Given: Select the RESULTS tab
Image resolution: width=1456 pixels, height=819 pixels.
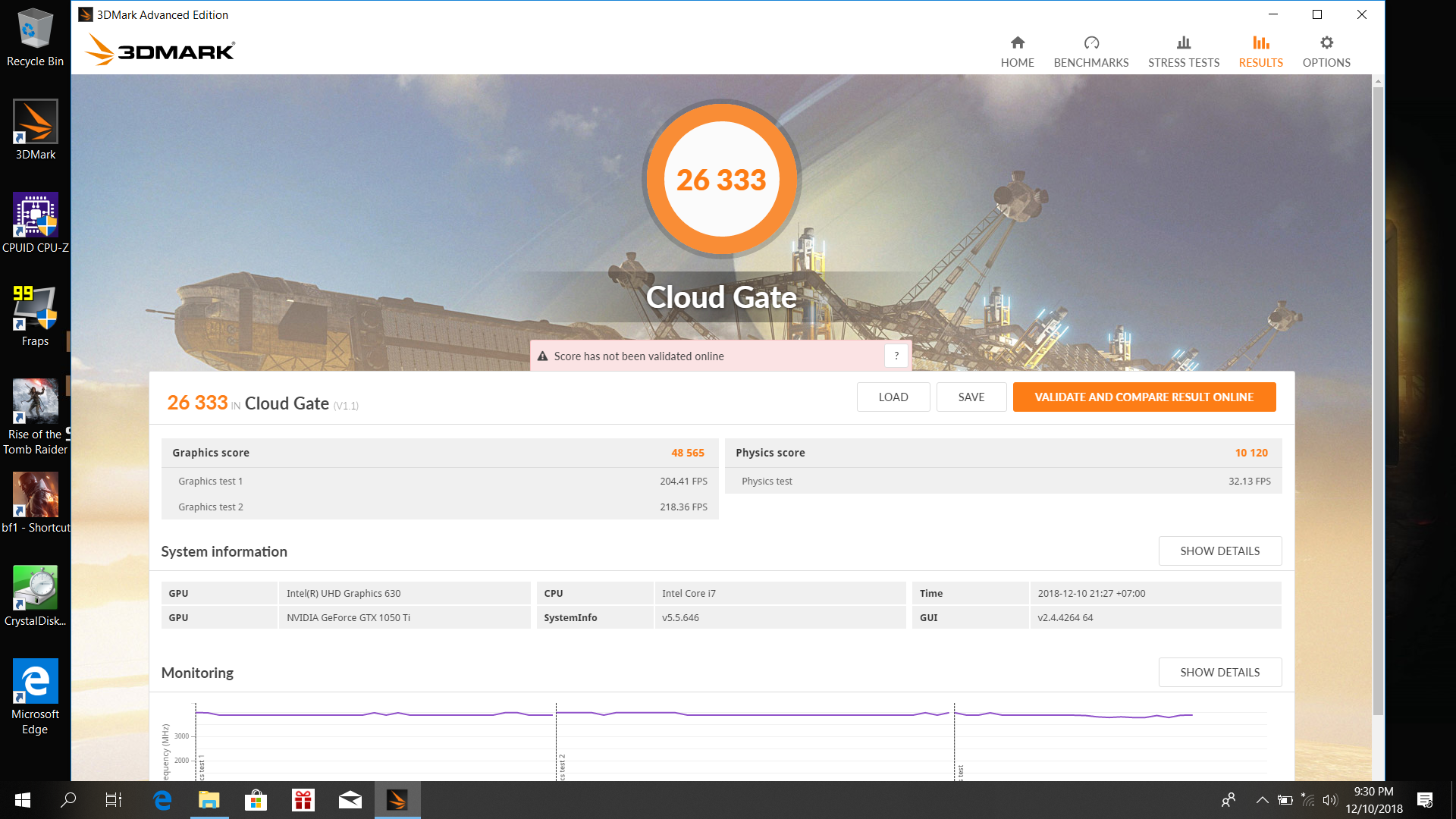Looking at the screenshot, I should pyautogui.click(x=1260, y=52).
